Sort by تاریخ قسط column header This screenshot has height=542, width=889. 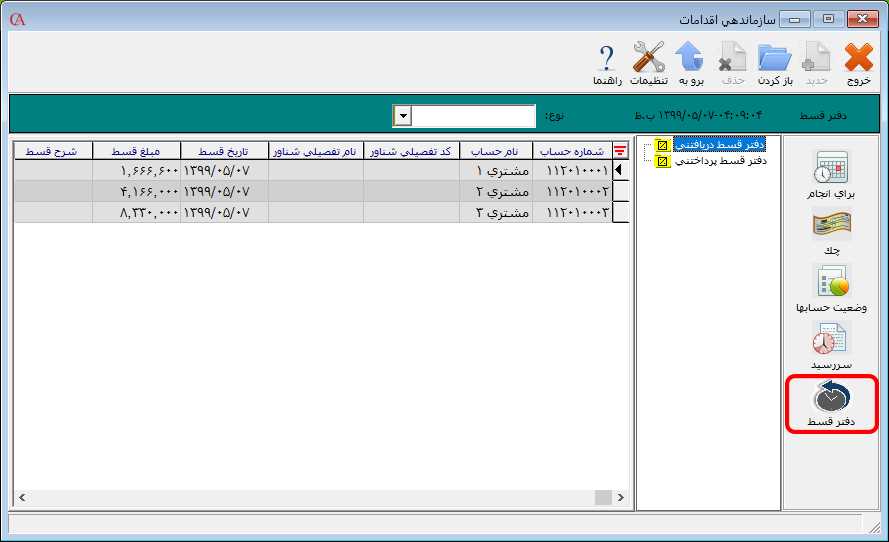tap(224, 151)
